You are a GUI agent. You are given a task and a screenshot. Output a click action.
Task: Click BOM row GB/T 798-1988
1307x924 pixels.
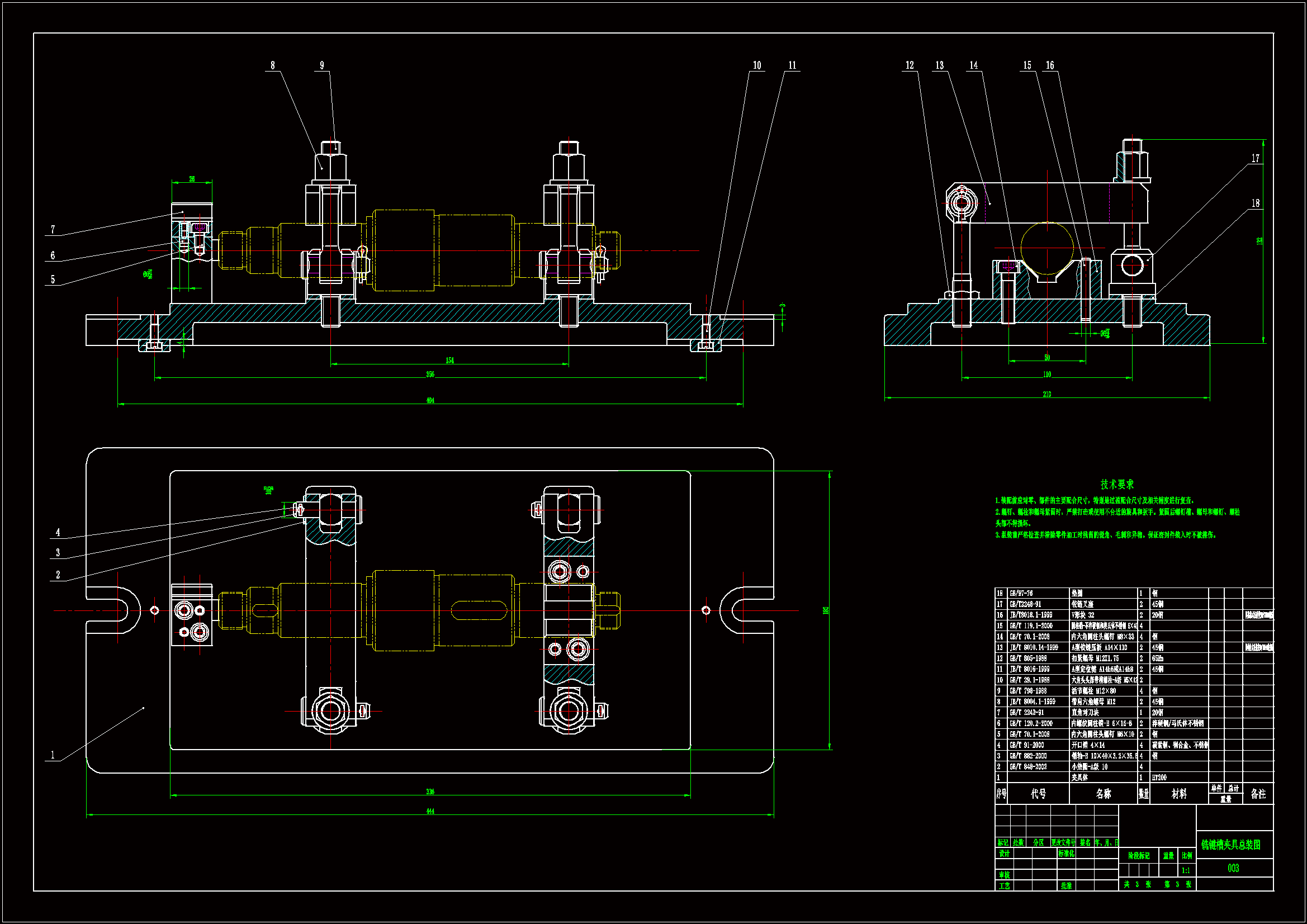(1028, 690)
